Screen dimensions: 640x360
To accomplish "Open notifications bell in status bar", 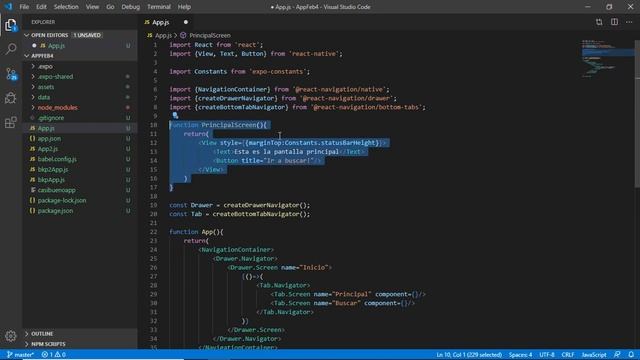I will 631,354.
